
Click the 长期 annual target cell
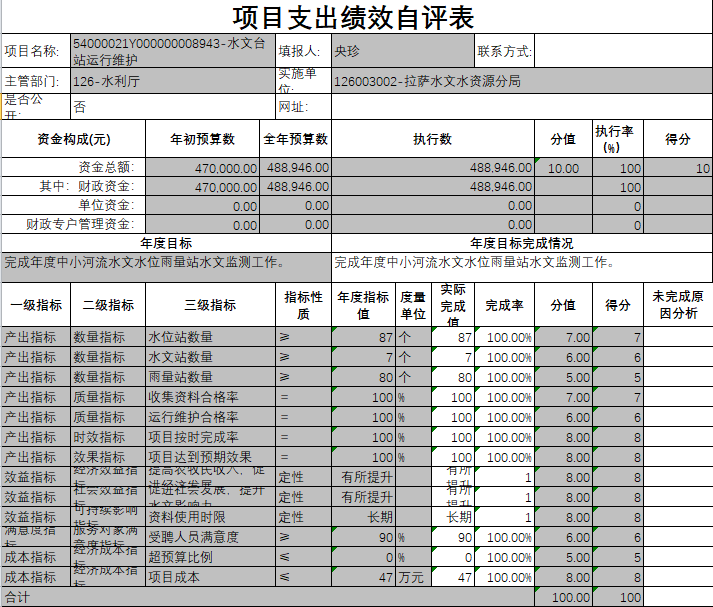click(x=364, y=517)
